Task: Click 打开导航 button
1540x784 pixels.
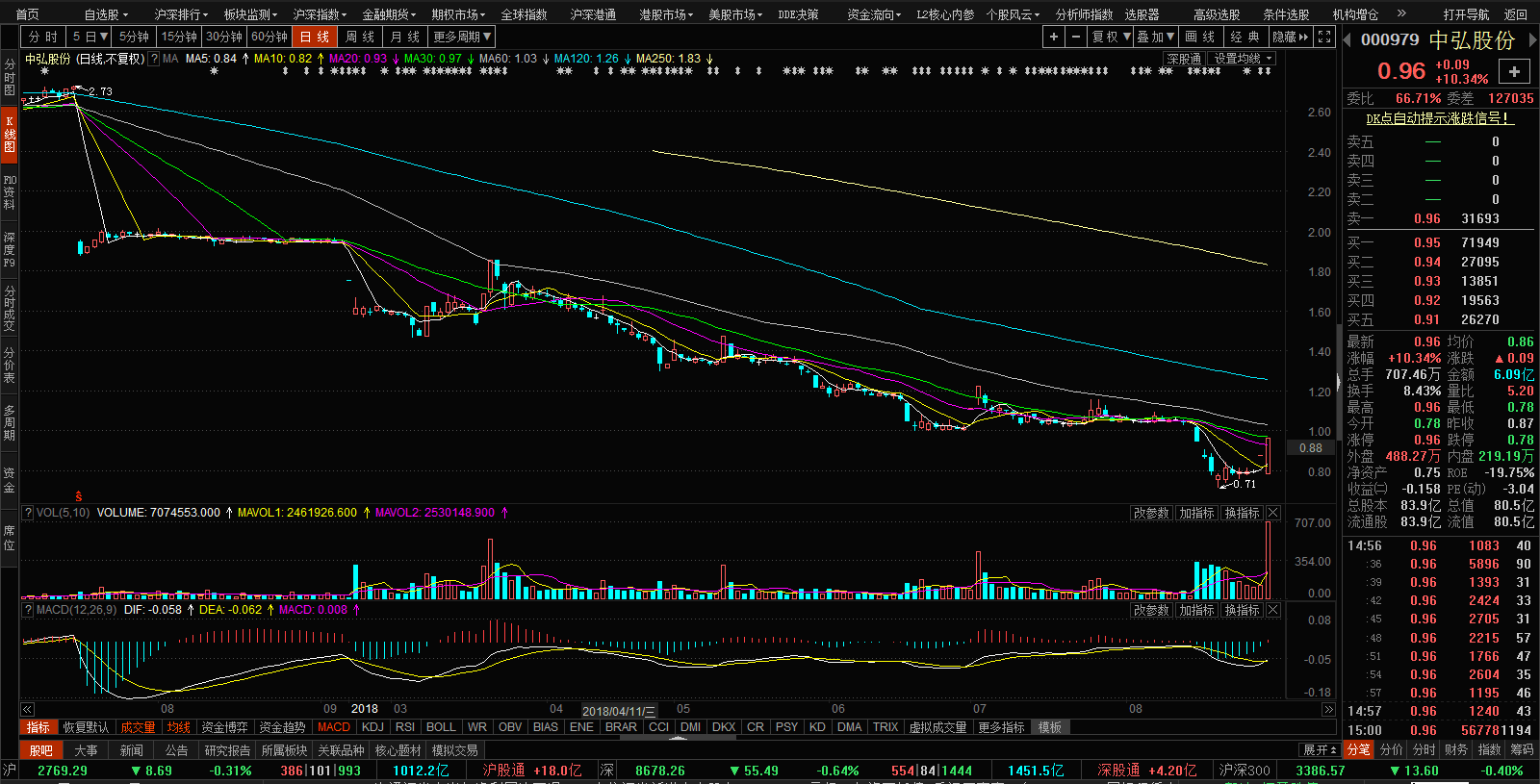Action: (1466, 14)
